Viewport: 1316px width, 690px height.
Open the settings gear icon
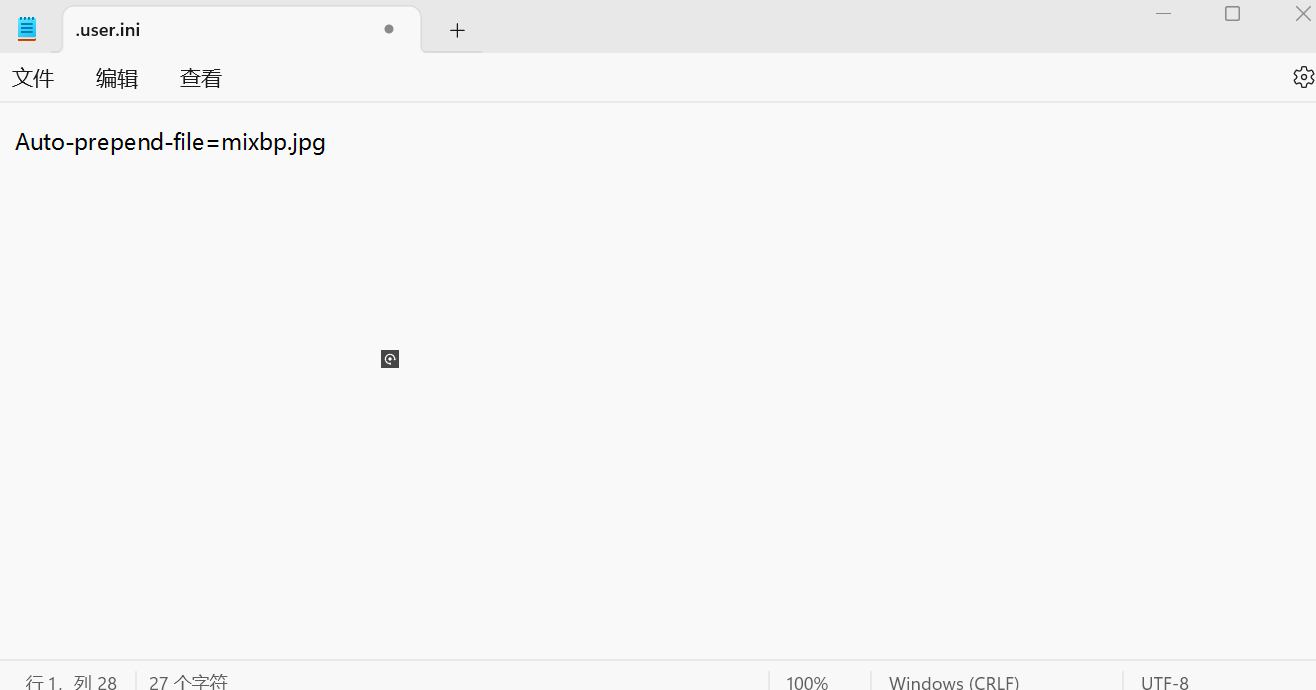1303,77
